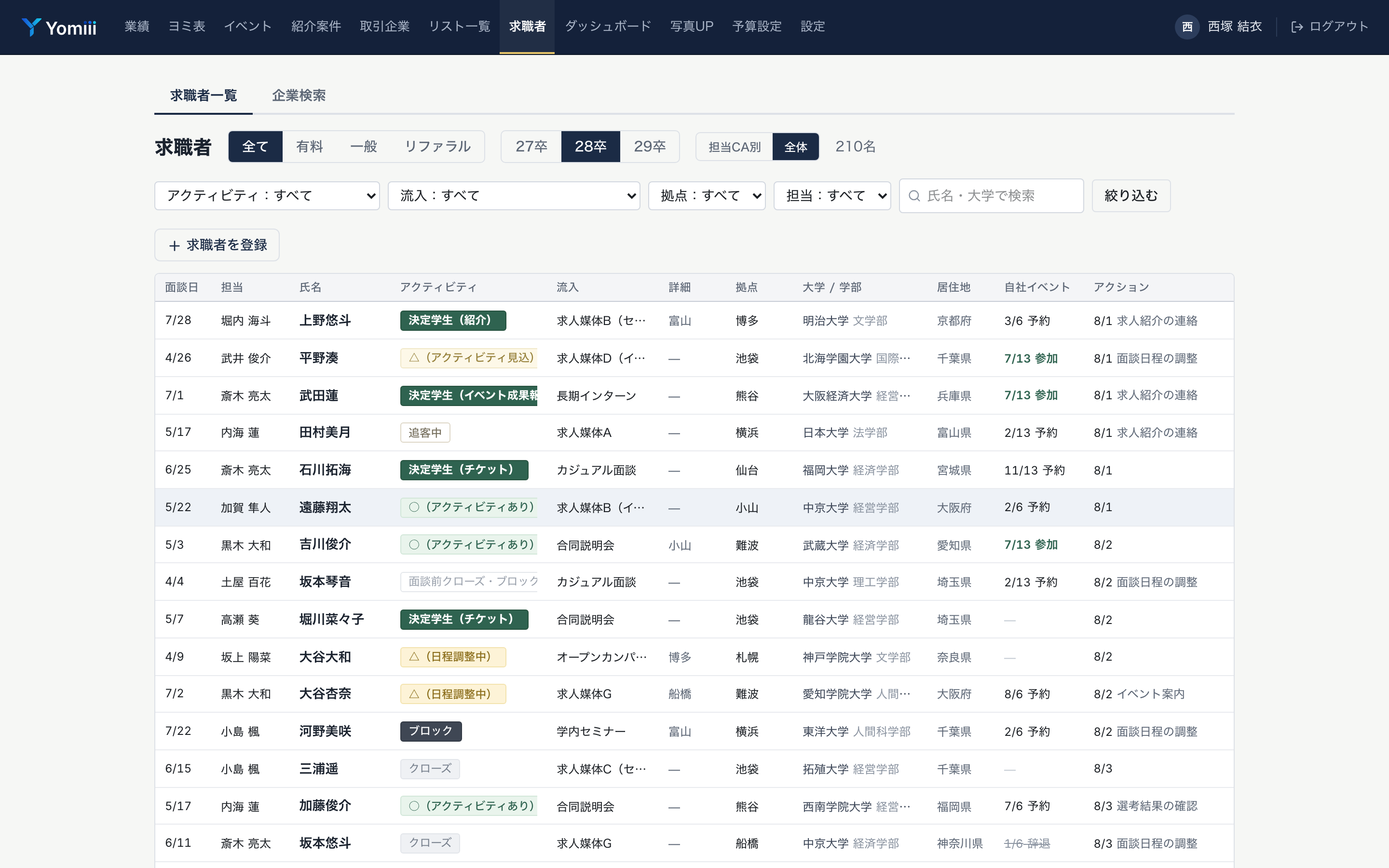Click the 絞り込む button
1389x868 pixels.
click(x=1130, y=196)
